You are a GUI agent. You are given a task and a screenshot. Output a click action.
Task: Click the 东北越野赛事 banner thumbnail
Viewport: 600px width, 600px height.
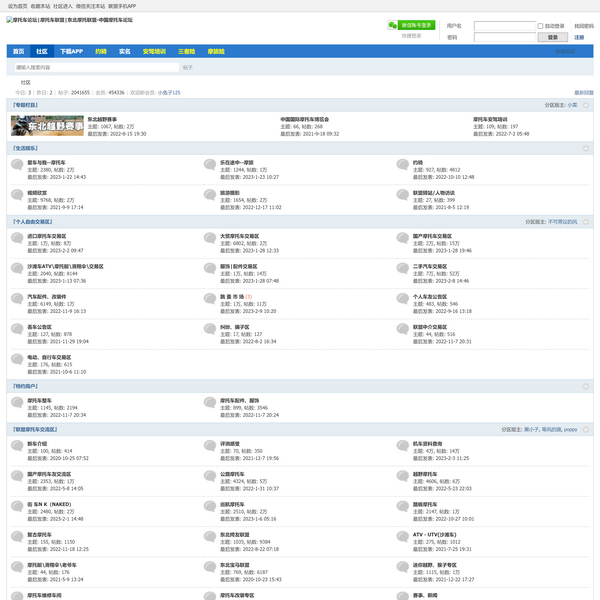[47, 125]
